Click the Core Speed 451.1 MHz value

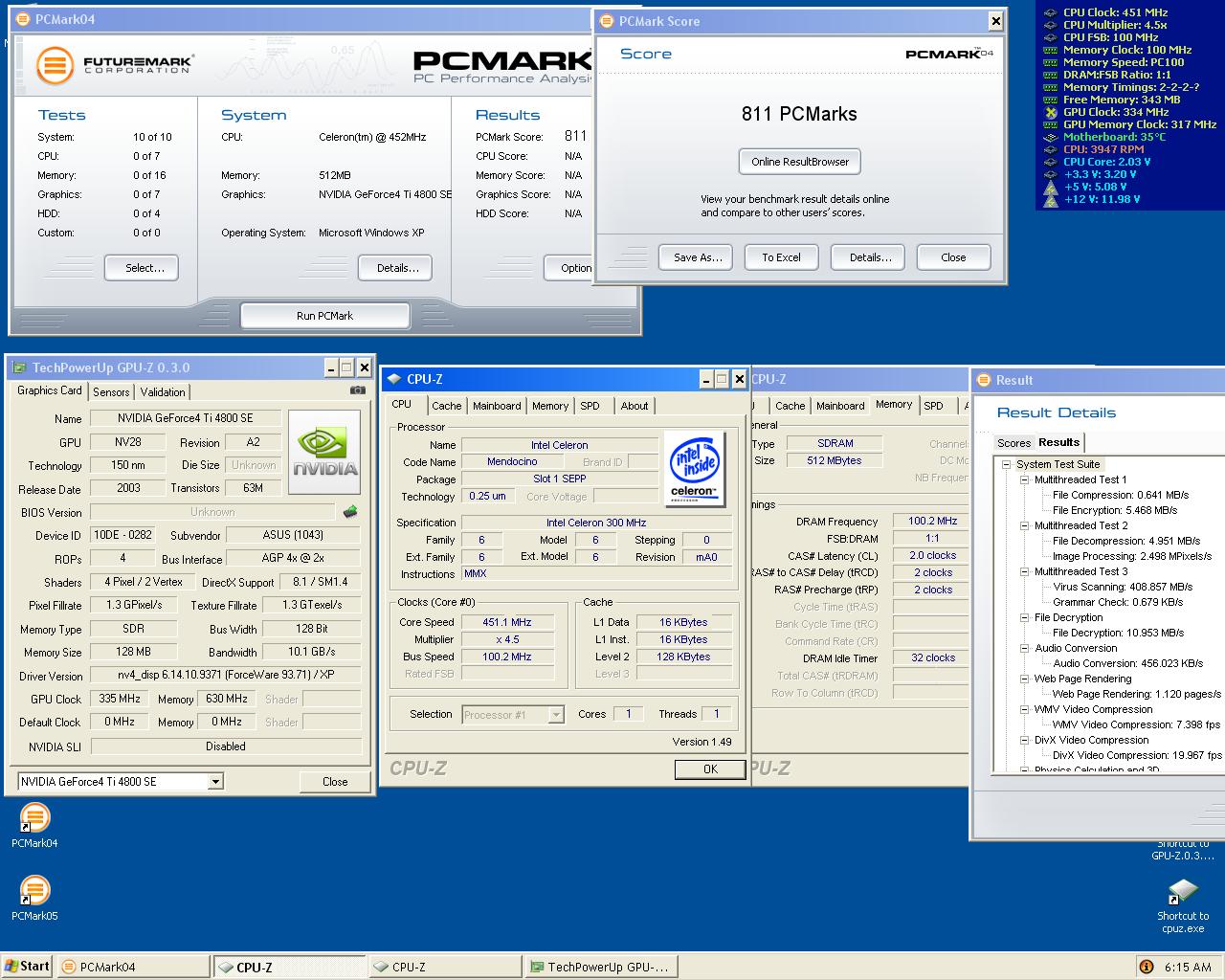506,622
